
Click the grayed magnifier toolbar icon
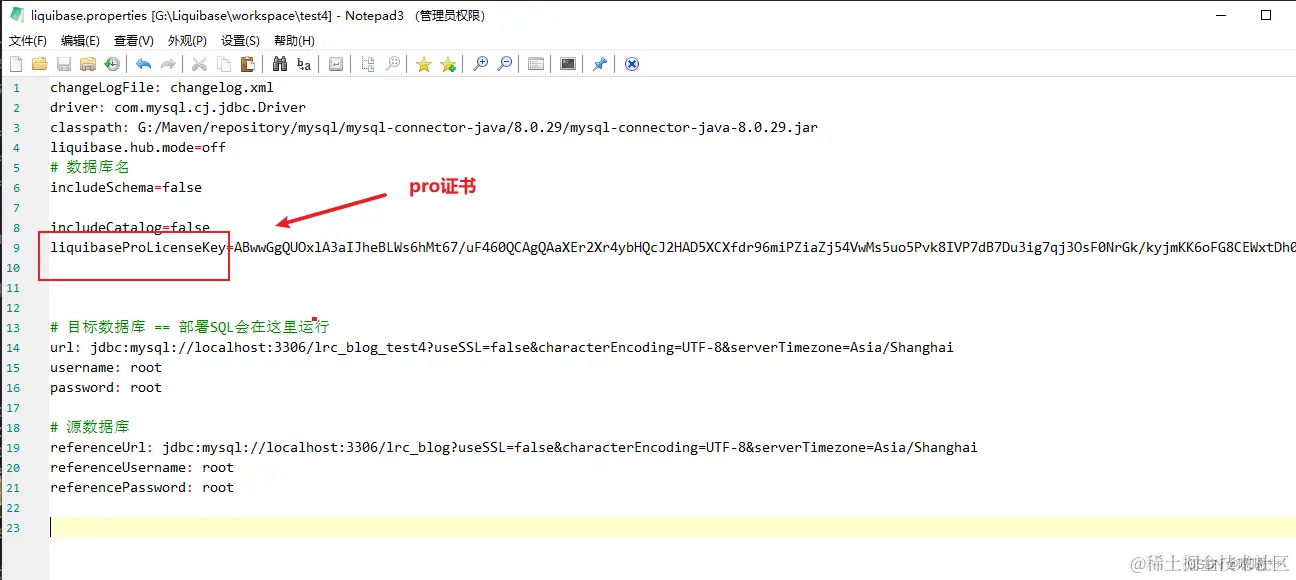pyautogui.click(x=392, y=64)
